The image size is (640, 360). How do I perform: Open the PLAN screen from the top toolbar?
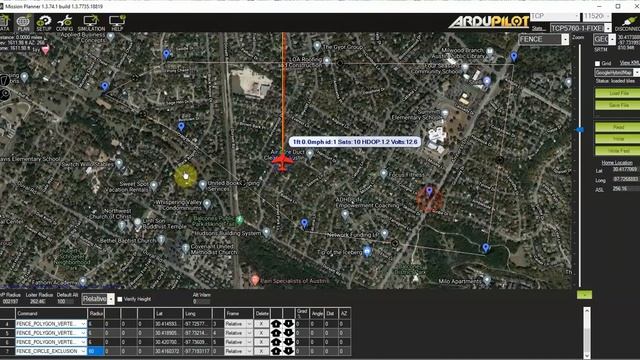pos(23,23)
